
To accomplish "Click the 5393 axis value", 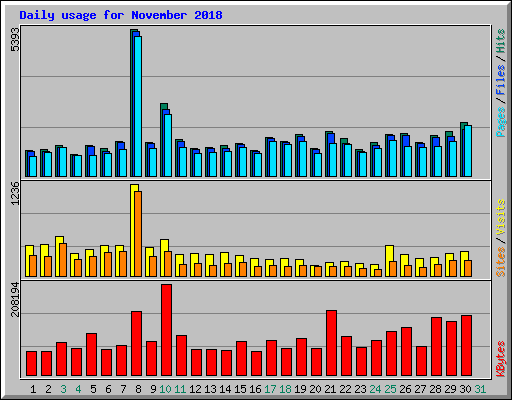I will pos(15,40).
